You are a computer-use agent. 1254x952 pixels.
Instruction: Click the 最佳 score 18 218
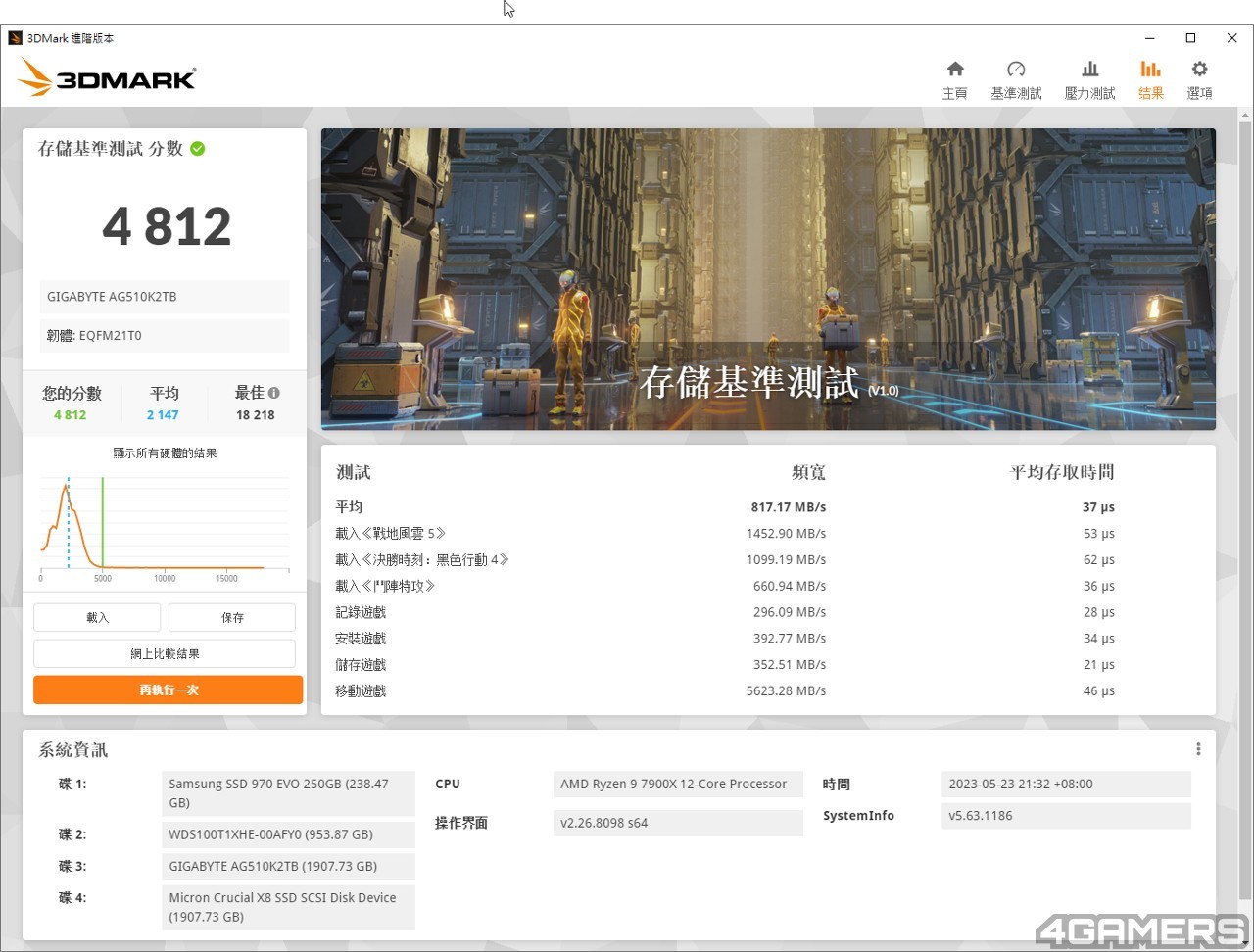tap(256, 415)
